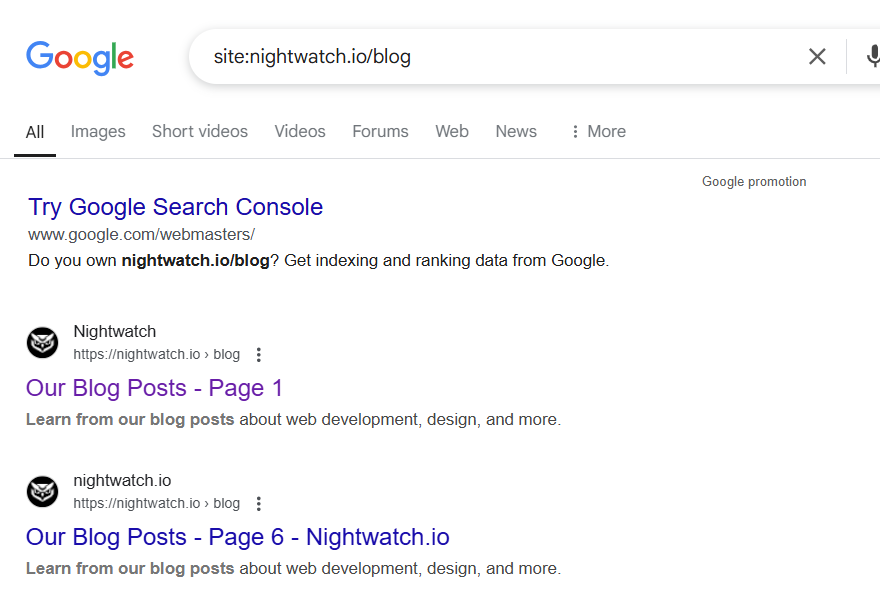
Task: Select the Videos filter
Action: pyautogui.click(x=299, y=131)
